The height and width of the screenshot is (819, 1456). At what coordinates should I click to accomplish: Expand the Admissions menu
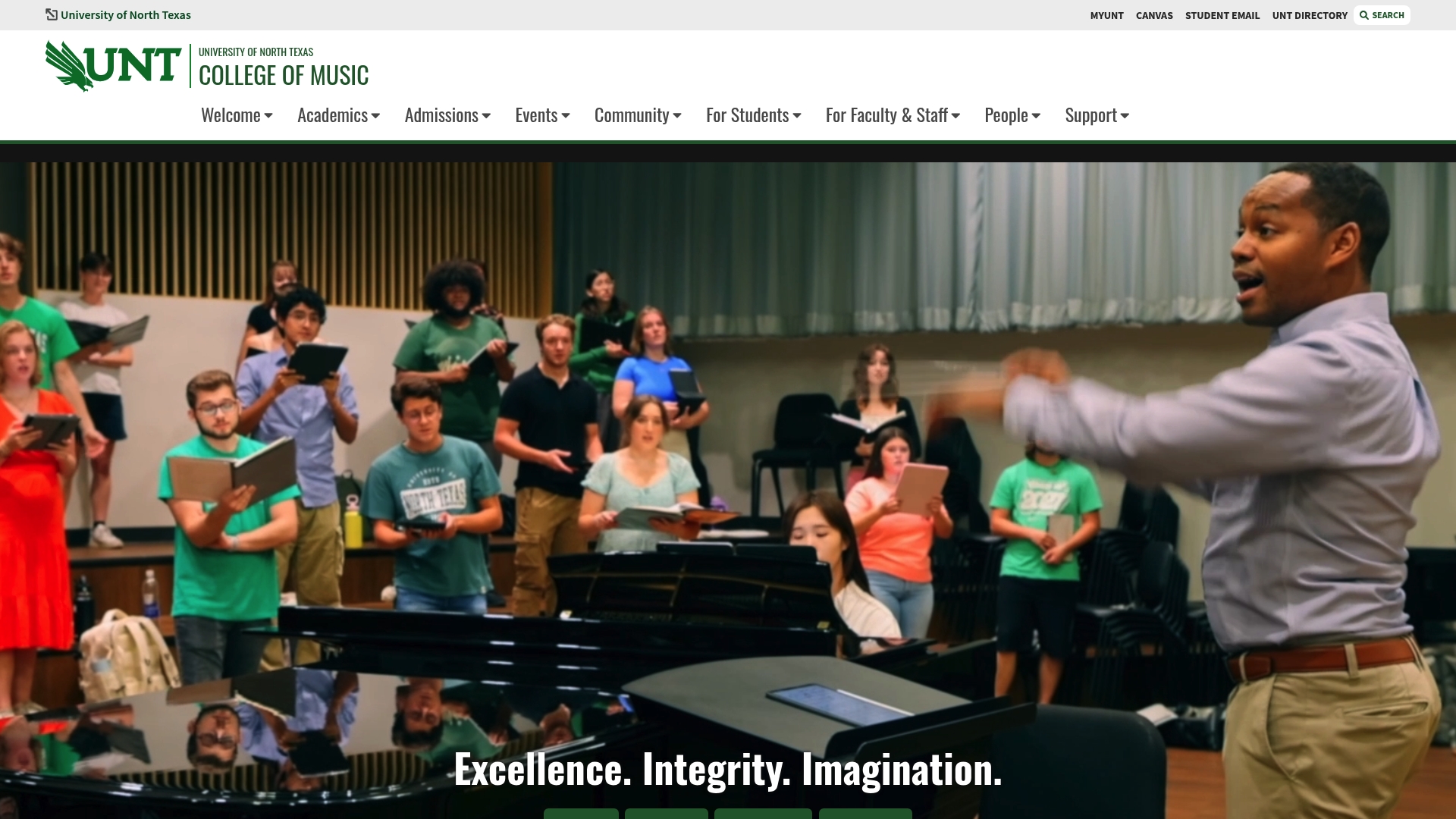click(447, 115)
